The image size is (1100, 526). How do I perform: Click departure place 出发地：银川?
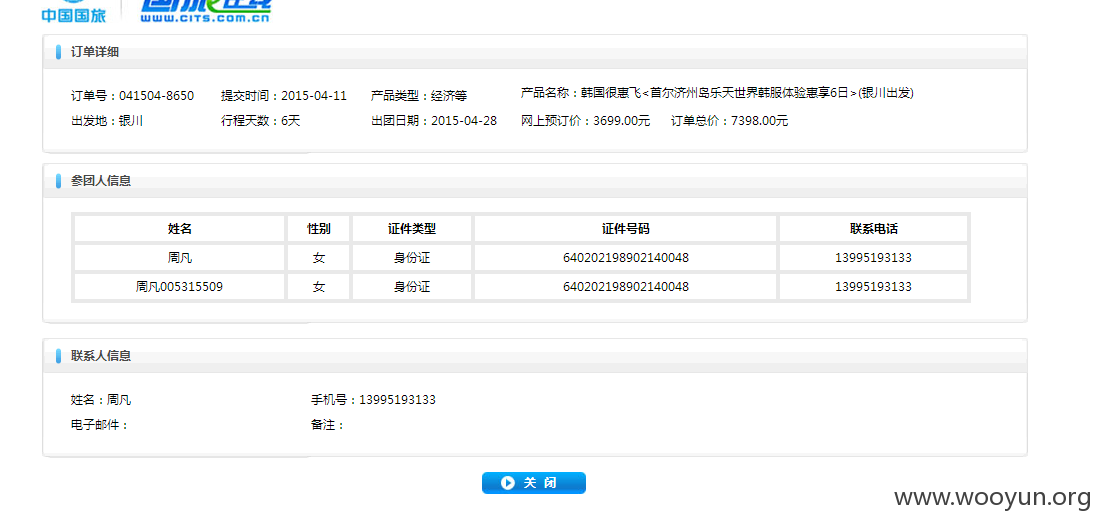coord(107,121)
